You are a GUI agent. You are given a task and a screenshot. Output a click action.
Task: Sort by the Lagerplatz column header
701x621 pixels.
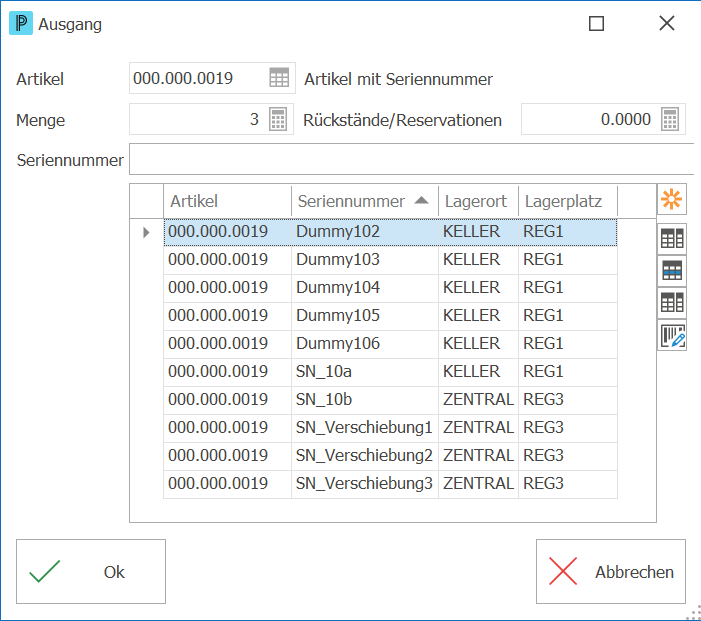[x=568, y=201]
